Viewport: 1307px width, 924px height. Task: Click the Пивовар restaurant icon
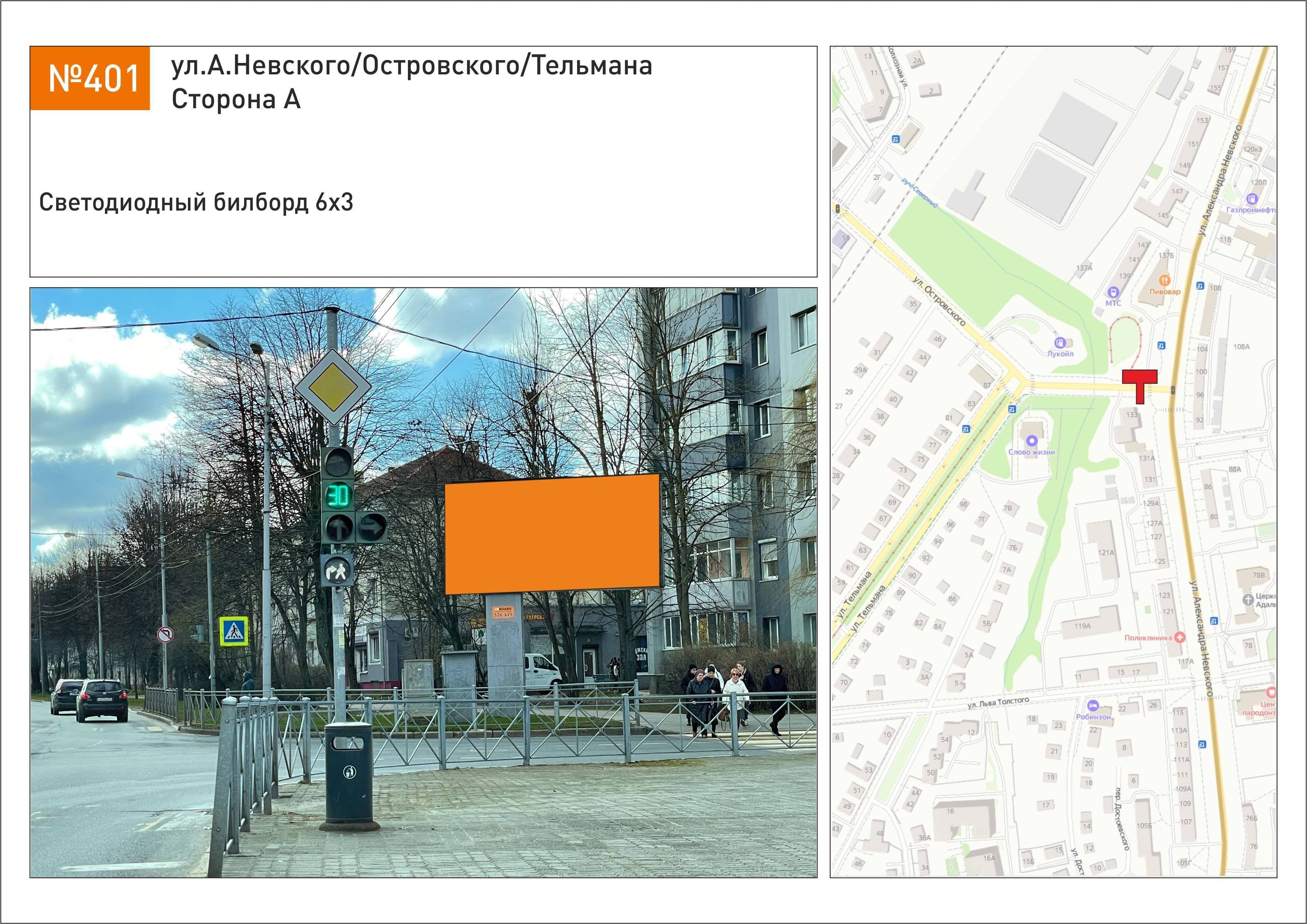[1164, 280]
